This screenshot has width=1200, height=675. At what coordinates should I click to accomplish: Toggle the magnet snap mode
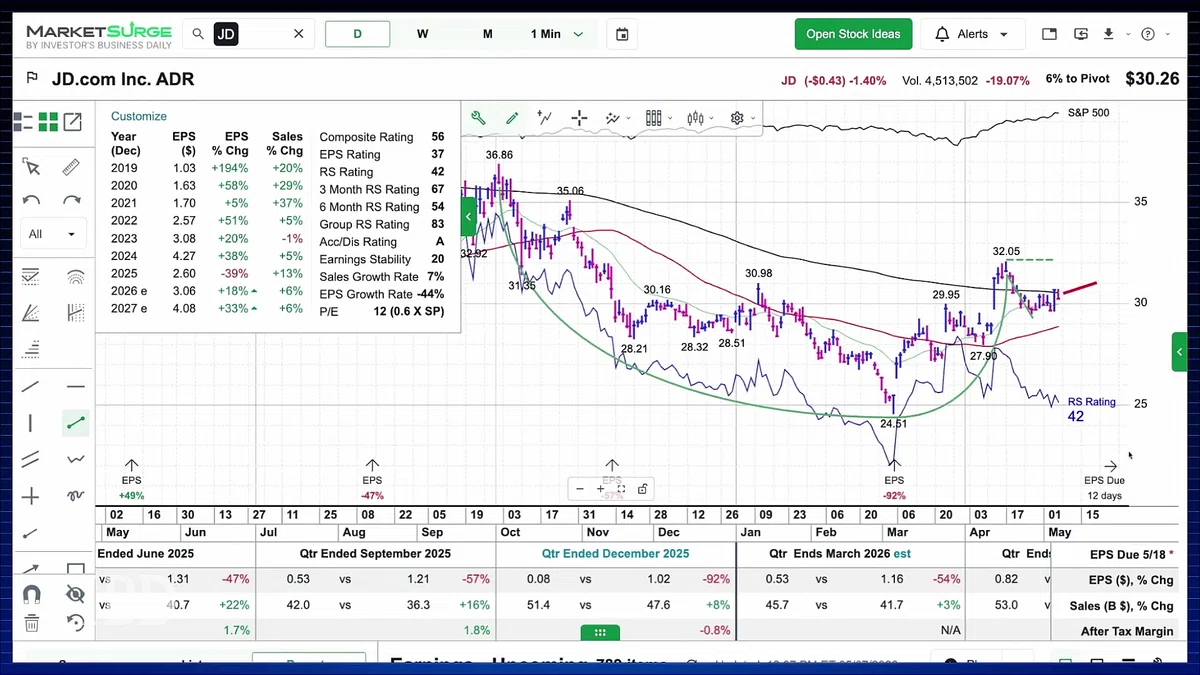click(x=31, y=594)
